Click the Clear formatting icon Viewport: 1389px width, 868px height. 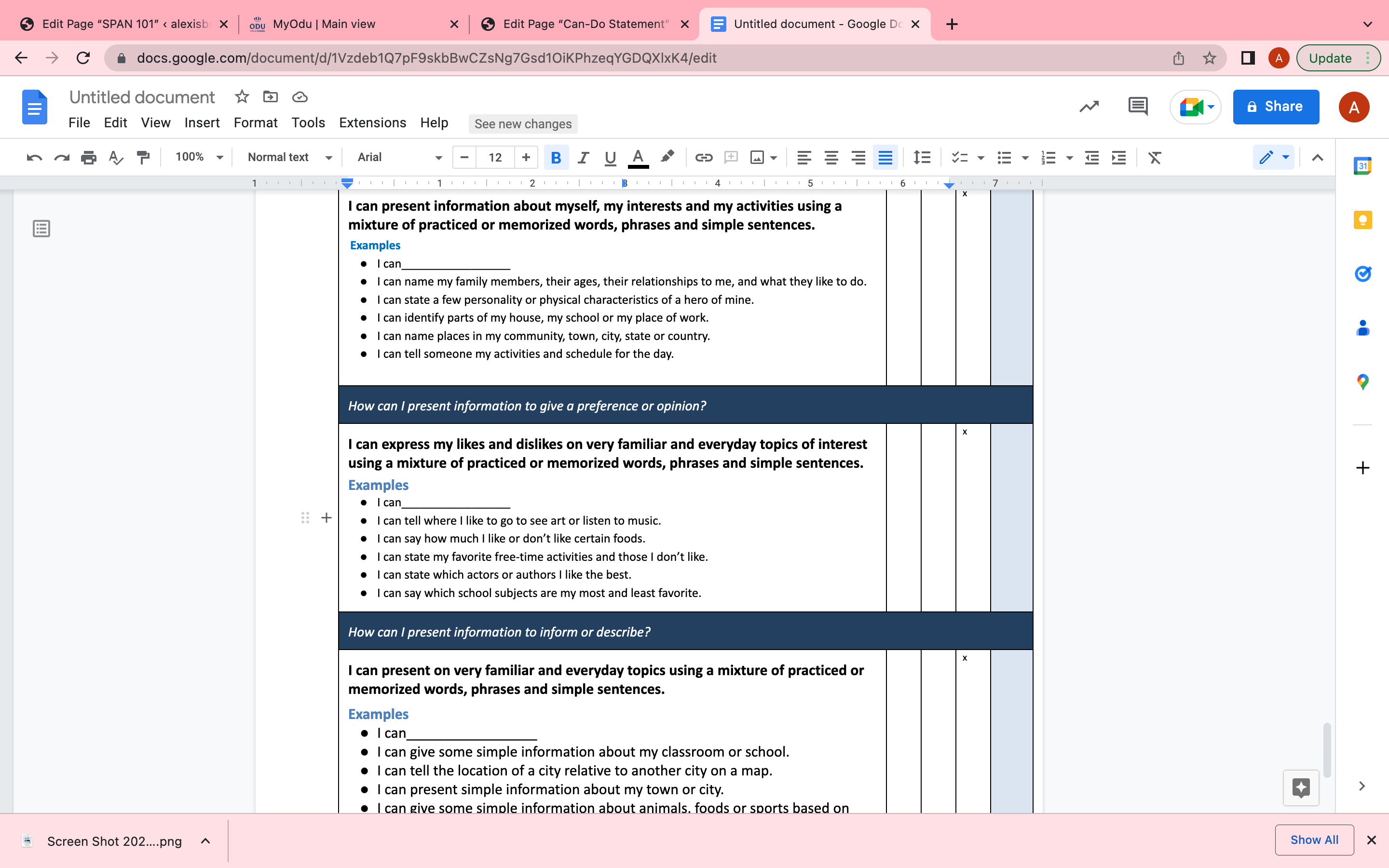pyautogui.click(x=1155, y=157)
